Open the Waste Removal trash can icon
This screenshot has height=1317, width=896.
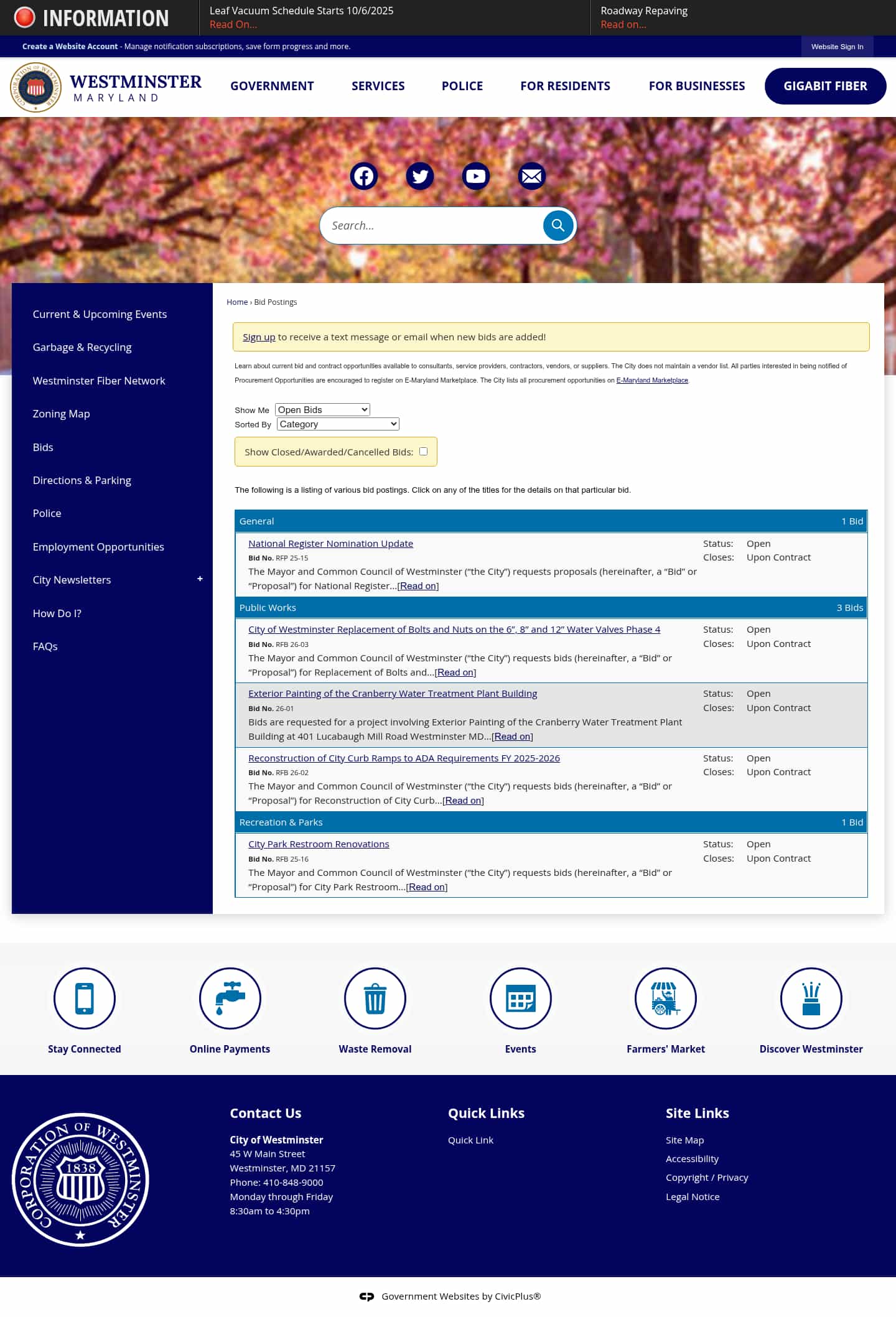pyautogui.click(x=375, y=998)
